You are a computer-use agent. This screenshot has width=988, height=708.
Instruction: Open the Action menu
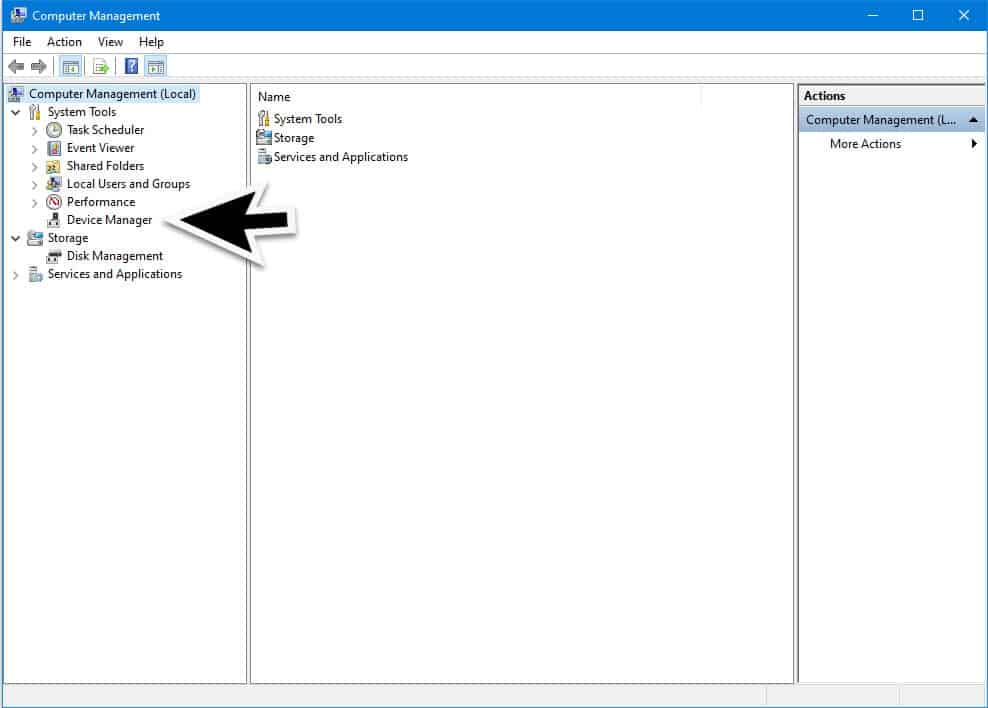point(64,42)
